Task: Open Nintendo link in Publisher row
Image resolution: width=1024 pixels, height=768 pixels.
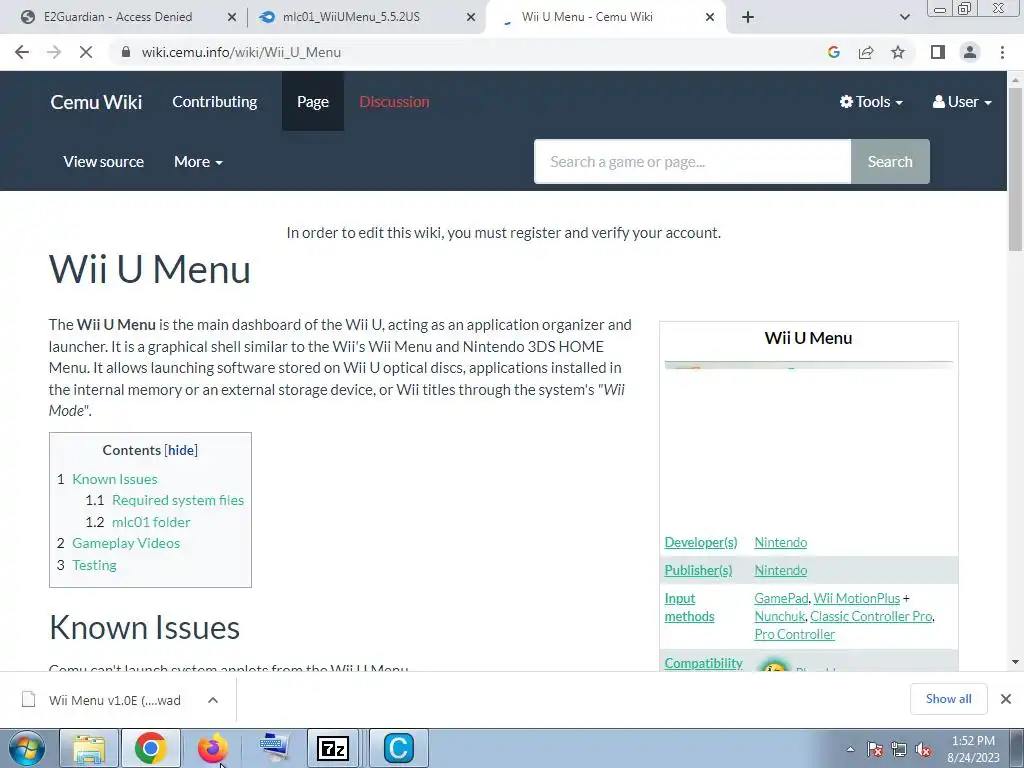Action: [x=780, y=570]
